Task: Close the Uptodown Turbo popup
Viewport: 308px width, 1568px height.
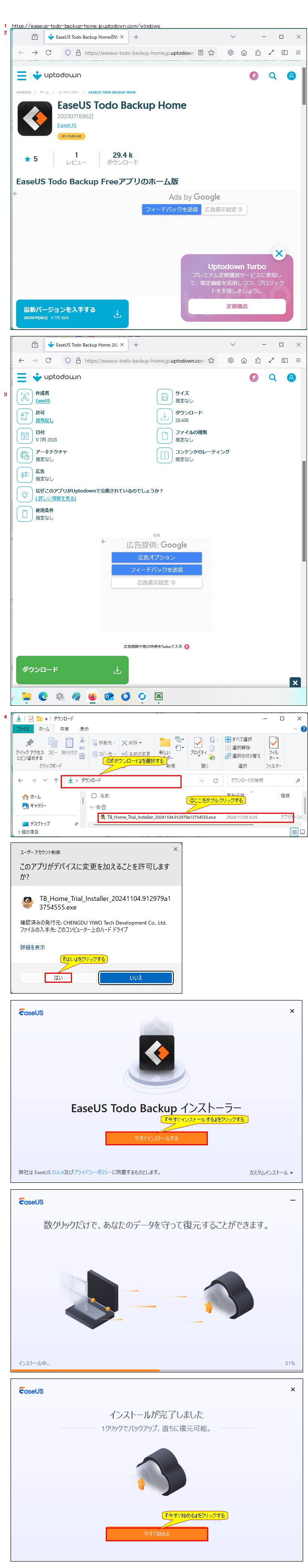Action: (x=279, y=254)
